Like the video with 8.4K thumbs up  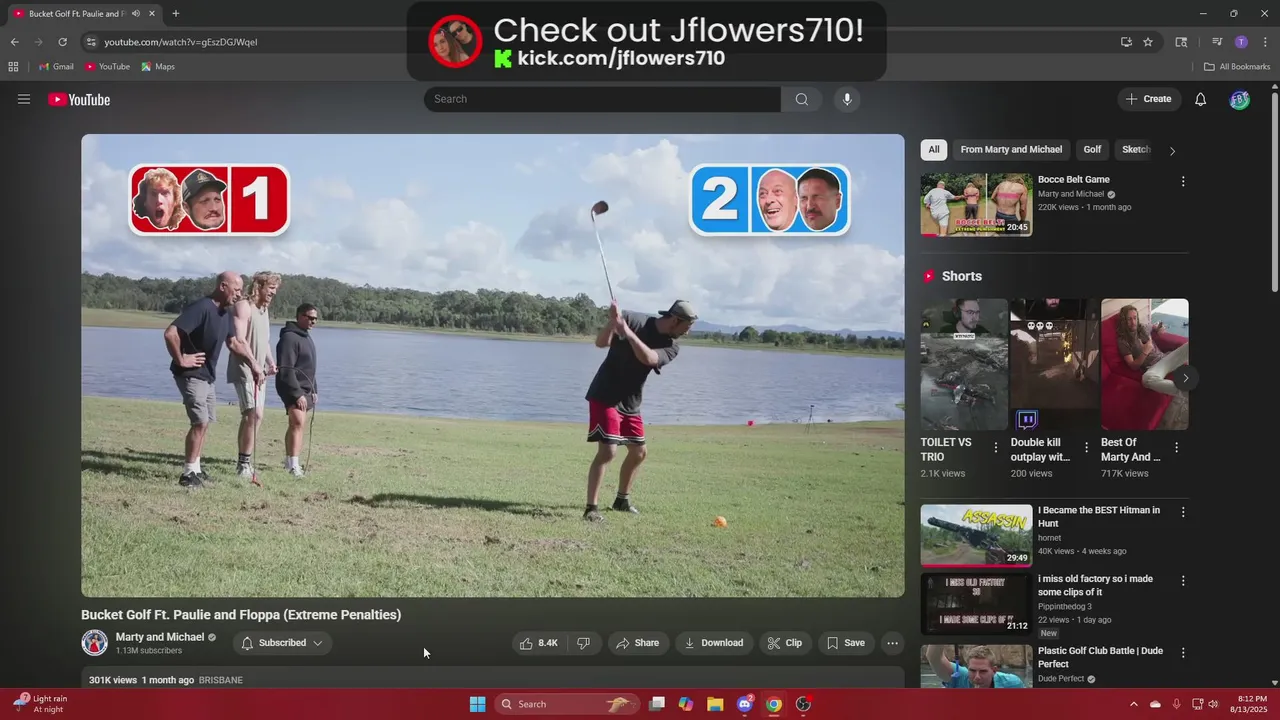[x=538, y=643]
